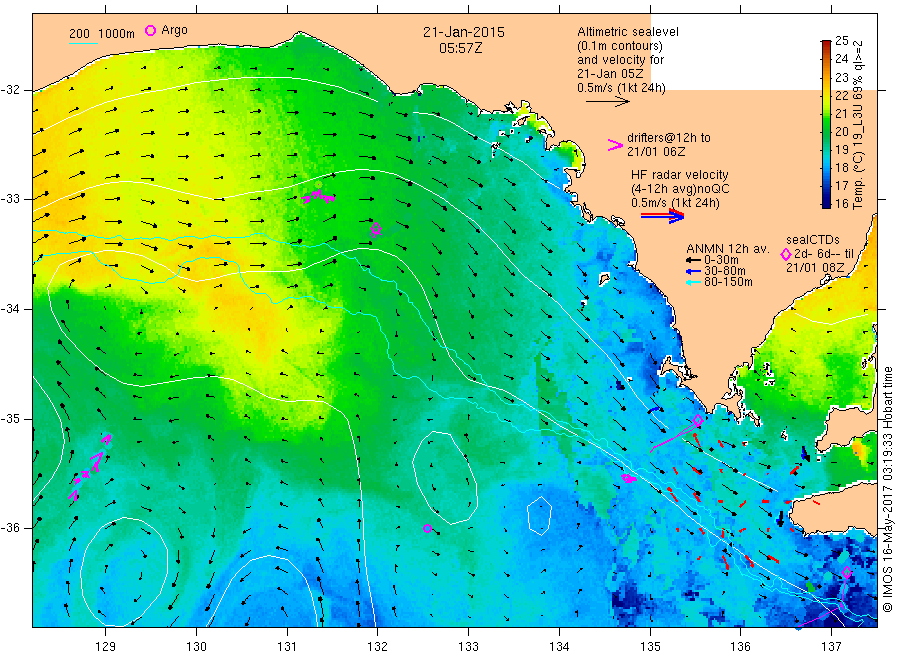The height and width of the screenshot is (660, 900).
Task: Click the '(0.1m contours)' text
Action: pos(620,46)
